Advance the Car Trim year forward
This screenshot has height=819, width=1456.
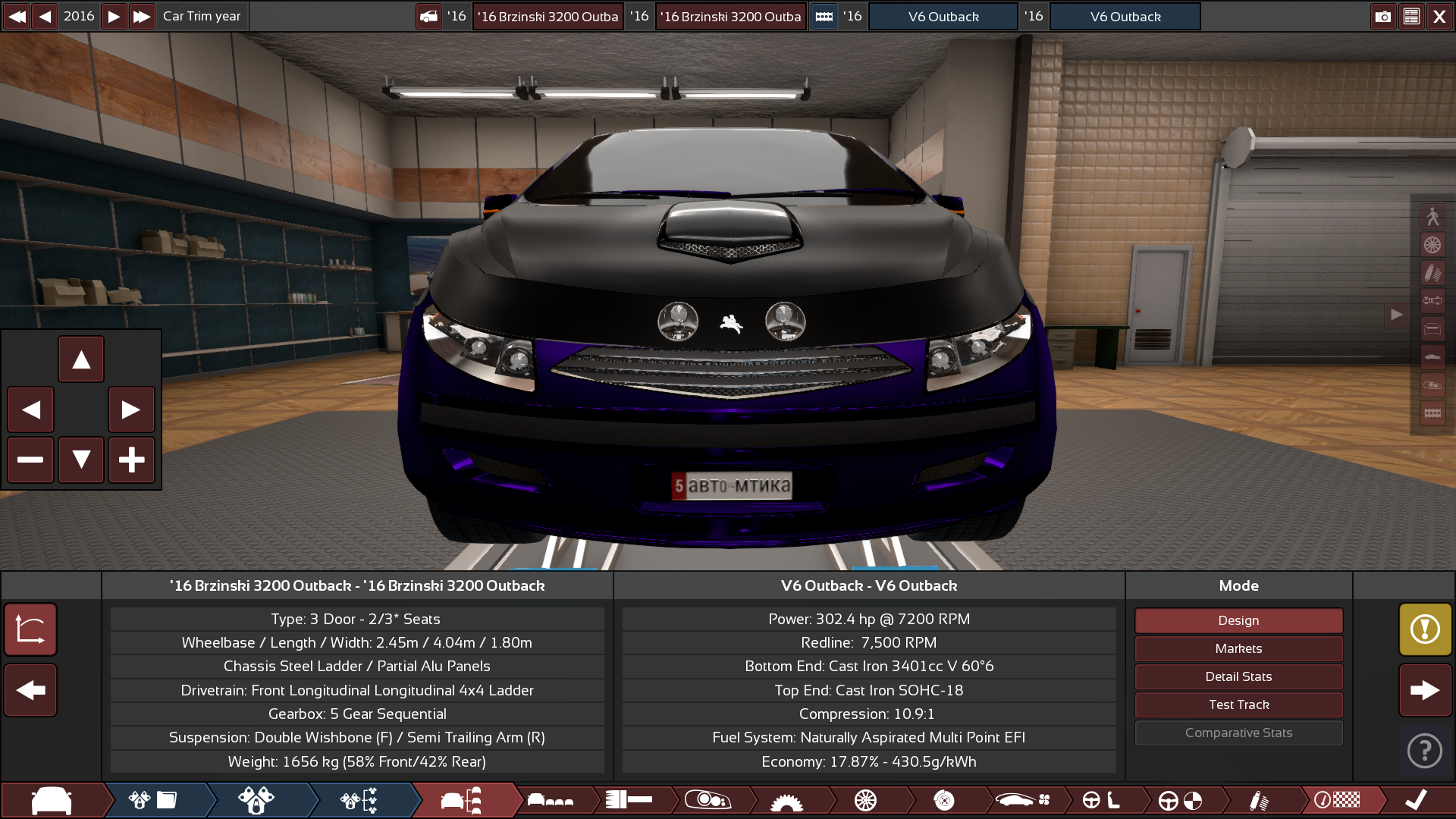click(114, 16)
